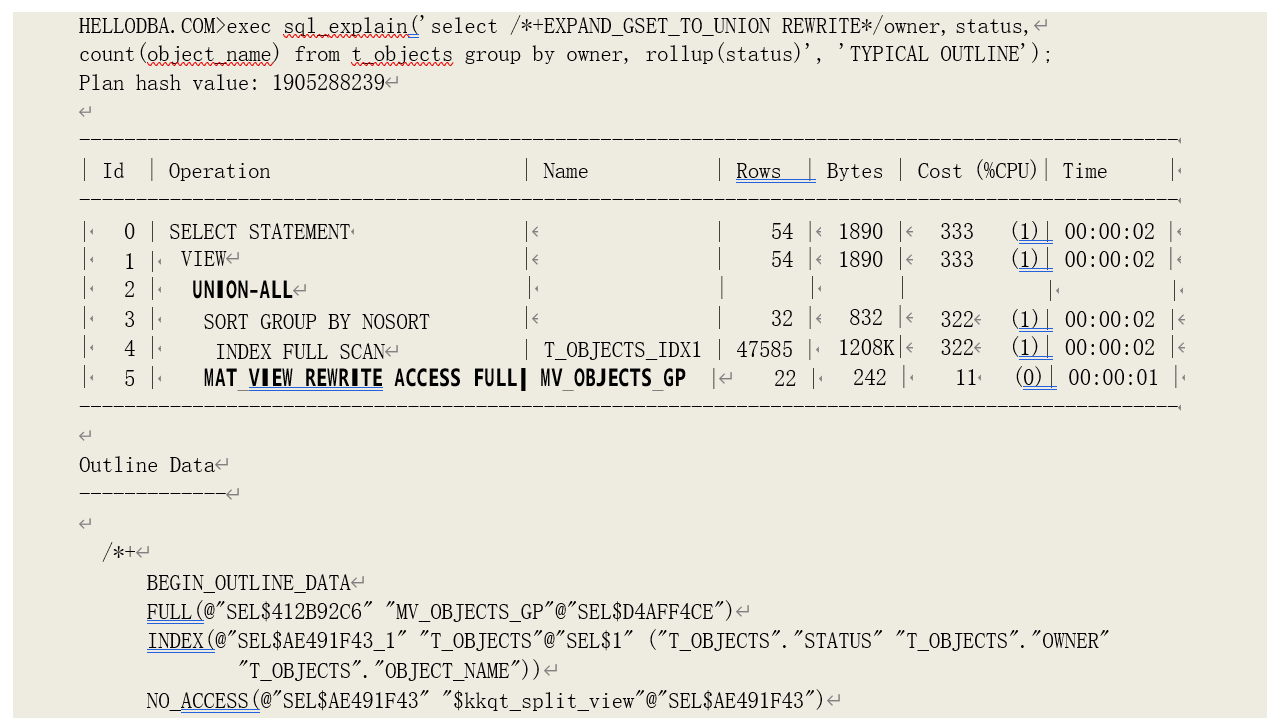Screen dimensions: 1274x726
Task: Click the Id column header
Action: pyautogui.click(x=114, y=171)
